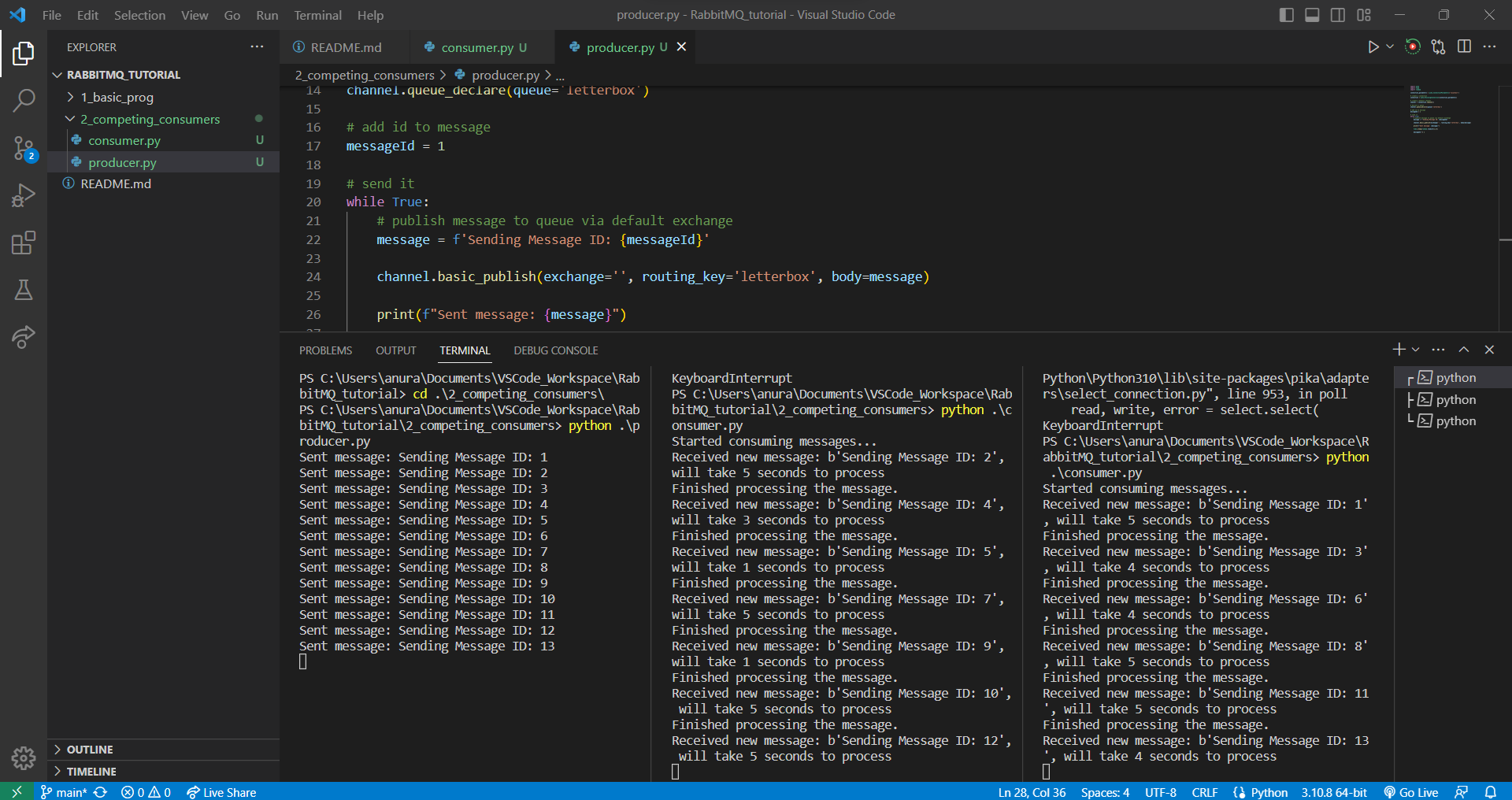Toggle the bottom Panel layout button
Image resolution: width=1512 pixels, height=800 pixels.
pos(1312,15)
